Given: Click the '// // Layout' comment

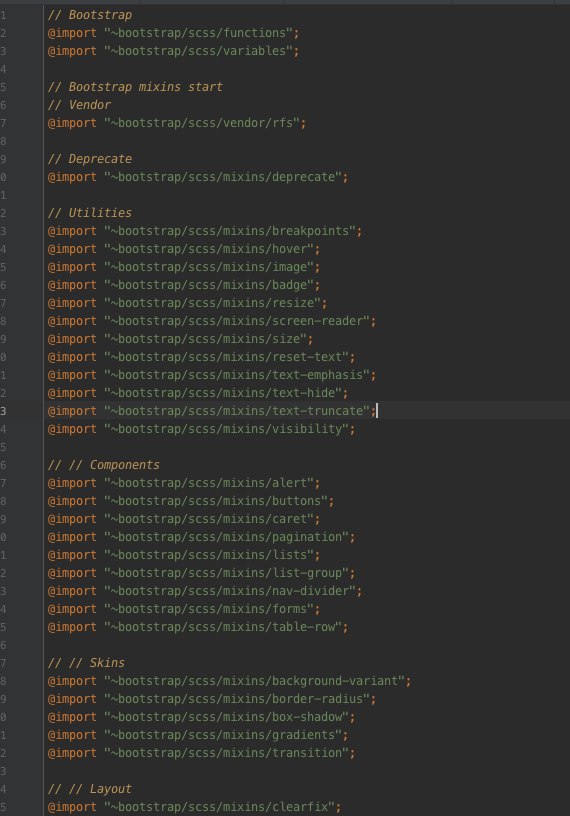Looking at the screenshot, I should 90,789.
